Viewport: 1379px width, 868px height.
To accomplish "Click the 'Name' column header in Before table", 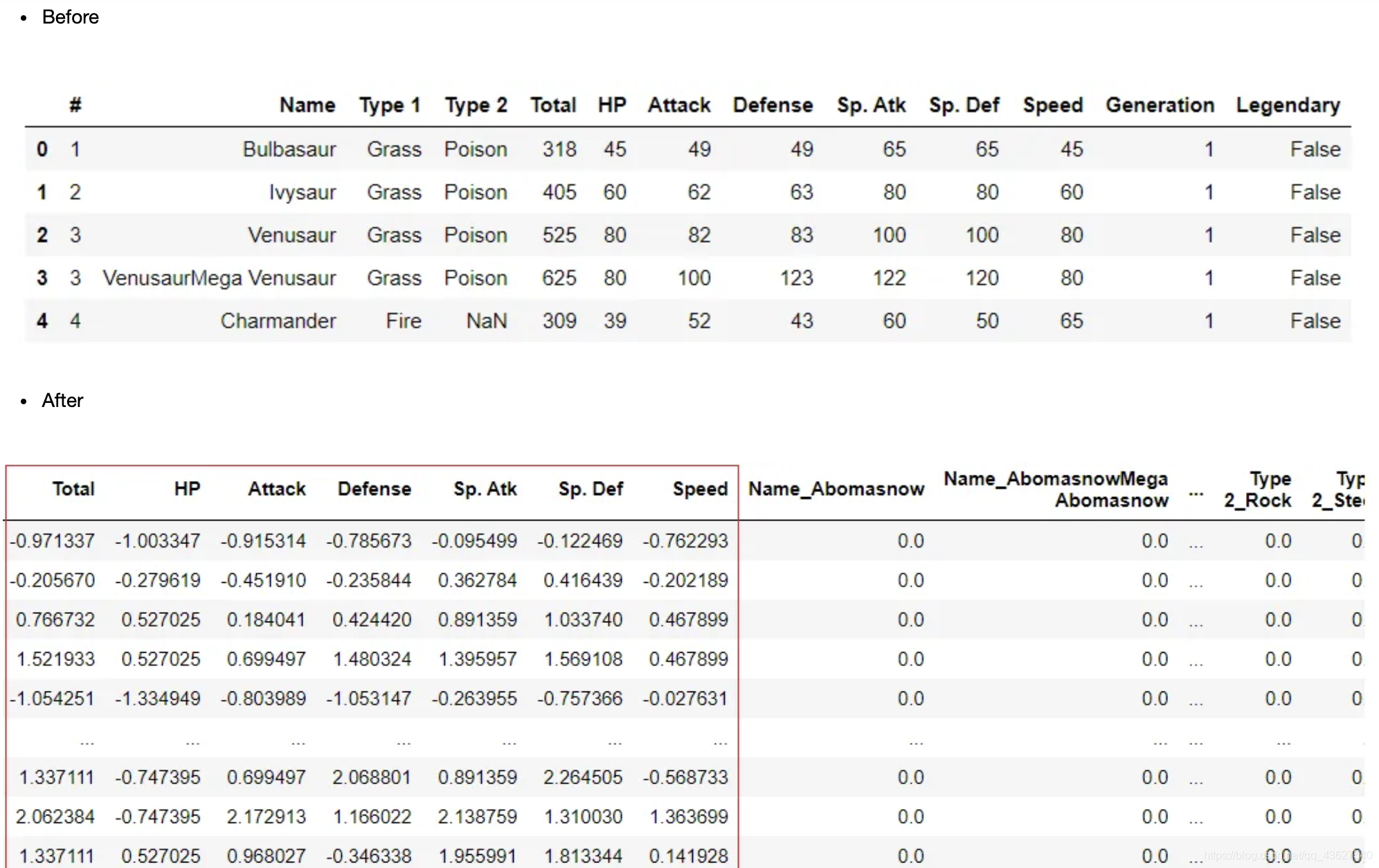I will tap(307, 105).
